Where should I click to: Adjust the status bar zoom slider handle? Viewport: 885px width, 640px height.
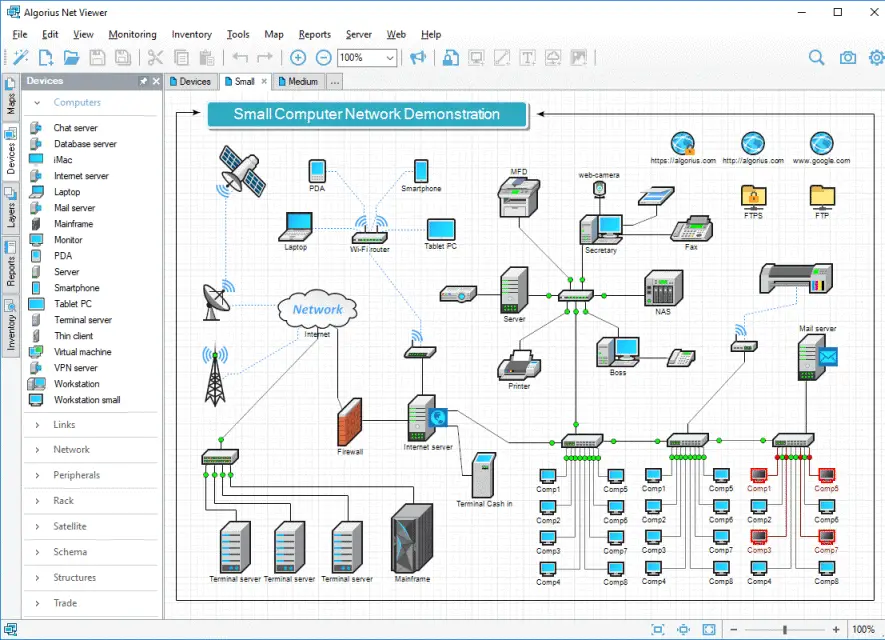pyautogui.click(x=785, y=629)
